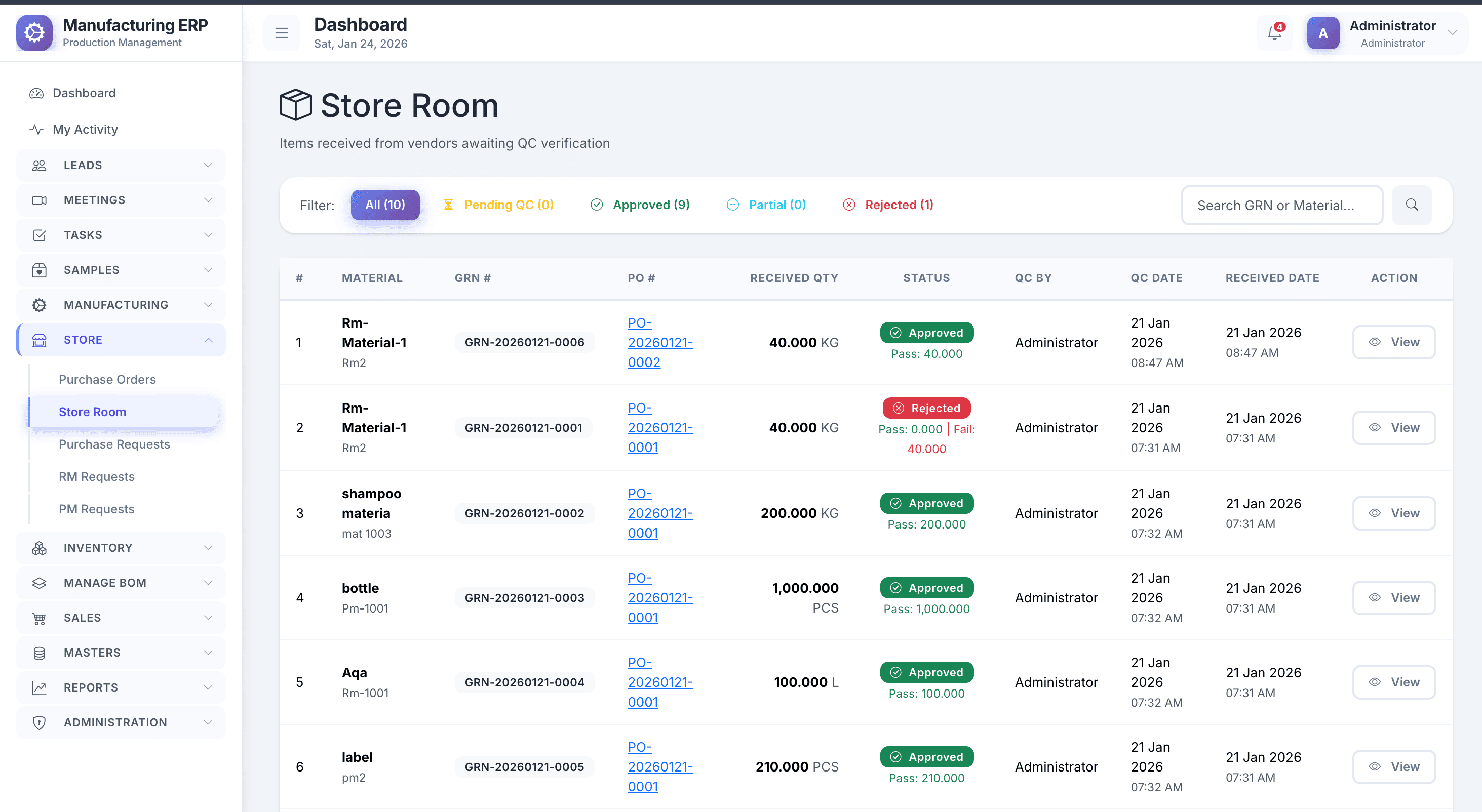Click the My Activity pulse icon
This screenshot has height=812, width=1482.
tap(37, 130)
